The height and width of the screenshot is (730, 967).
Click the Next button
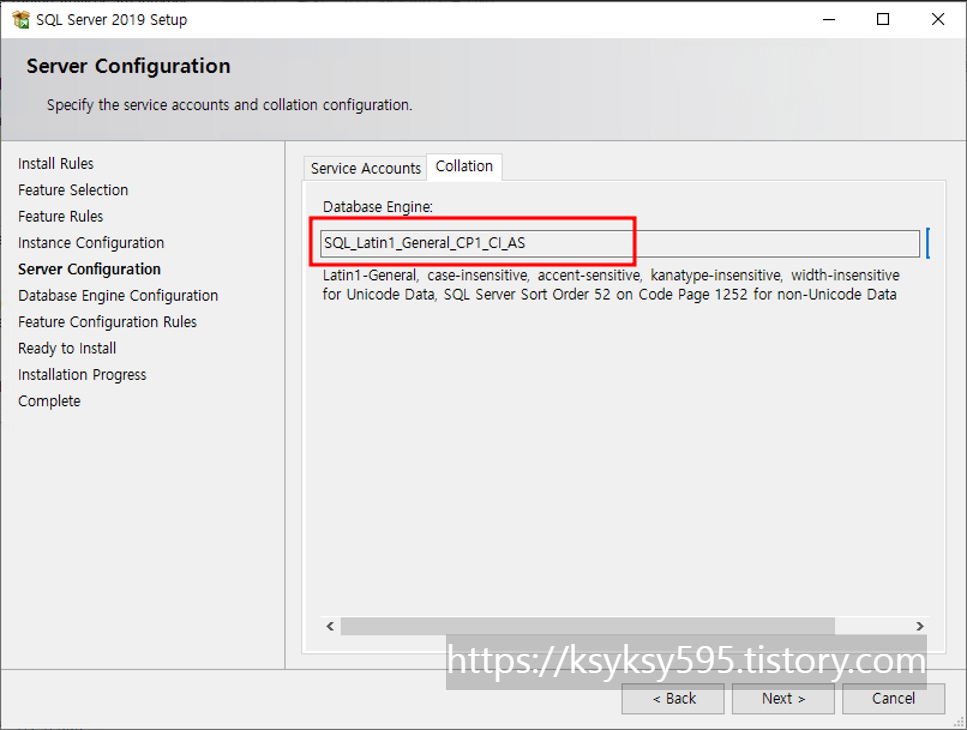[783, 699]
